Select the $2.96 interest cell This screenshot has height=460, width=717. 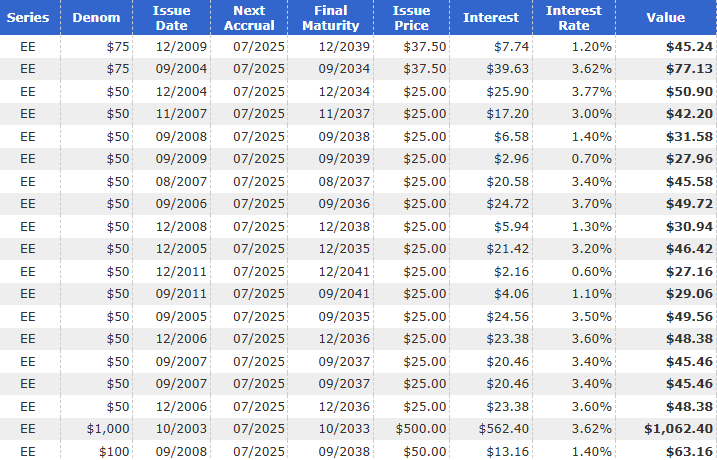(511, 159)
